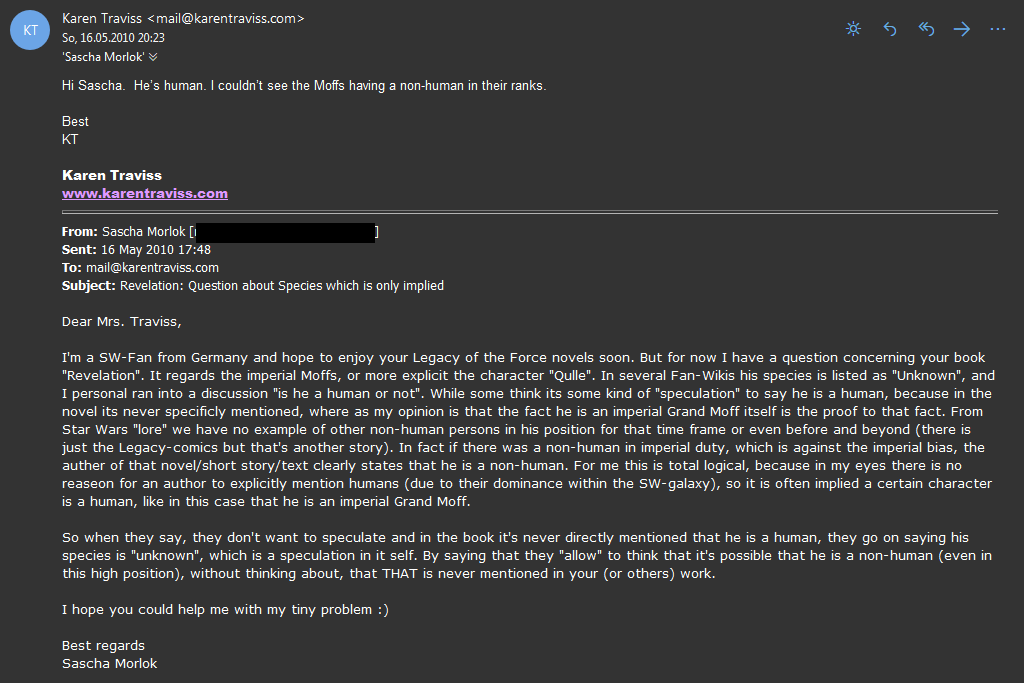Image resolution: width=1024 pixels, height=683 pixels.
Task: Select the 'Sascha Morlok' recipient in header
Action: [103, 57]
